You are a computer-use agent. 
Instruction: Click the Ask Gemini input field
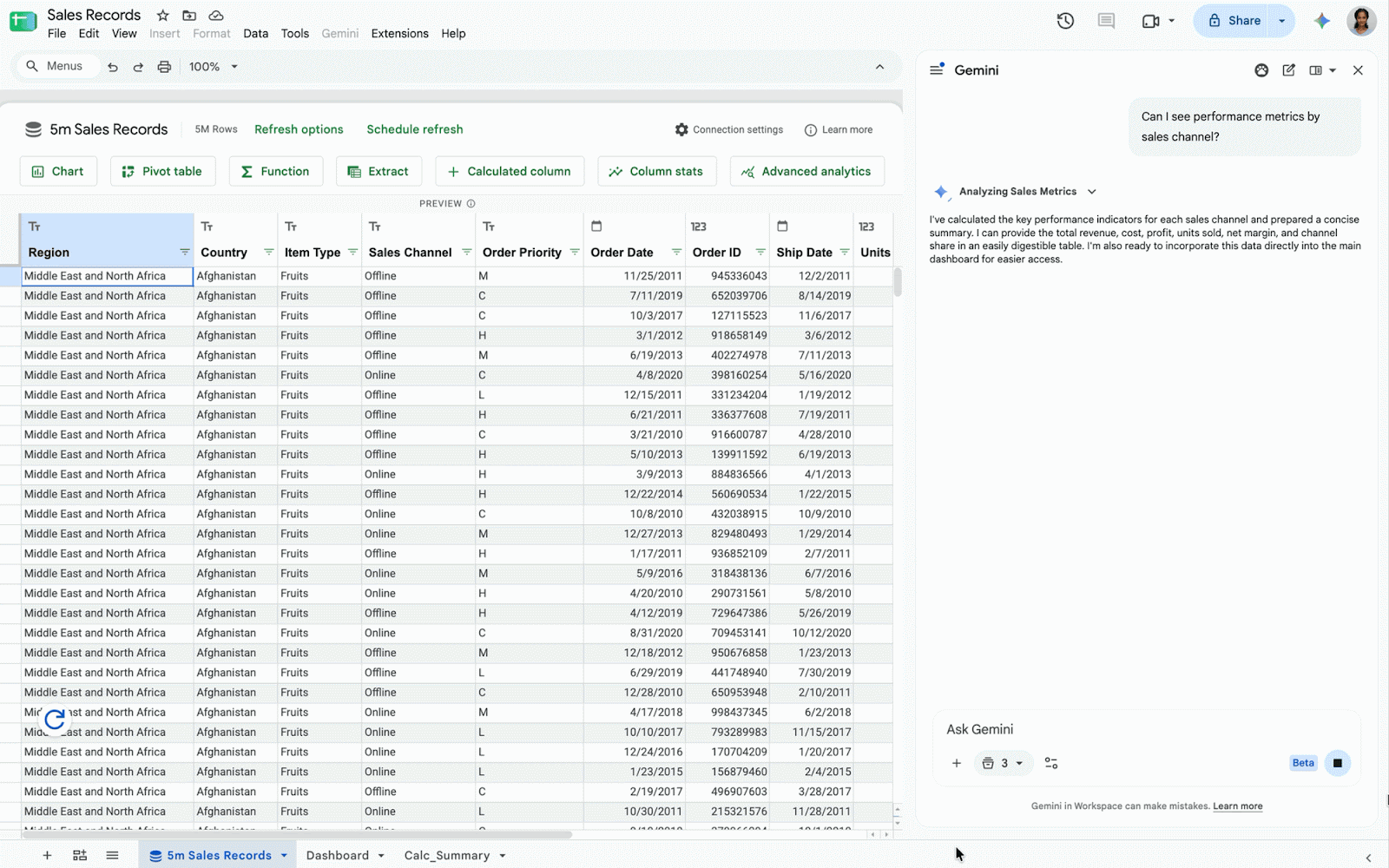tap(1146, 729)
